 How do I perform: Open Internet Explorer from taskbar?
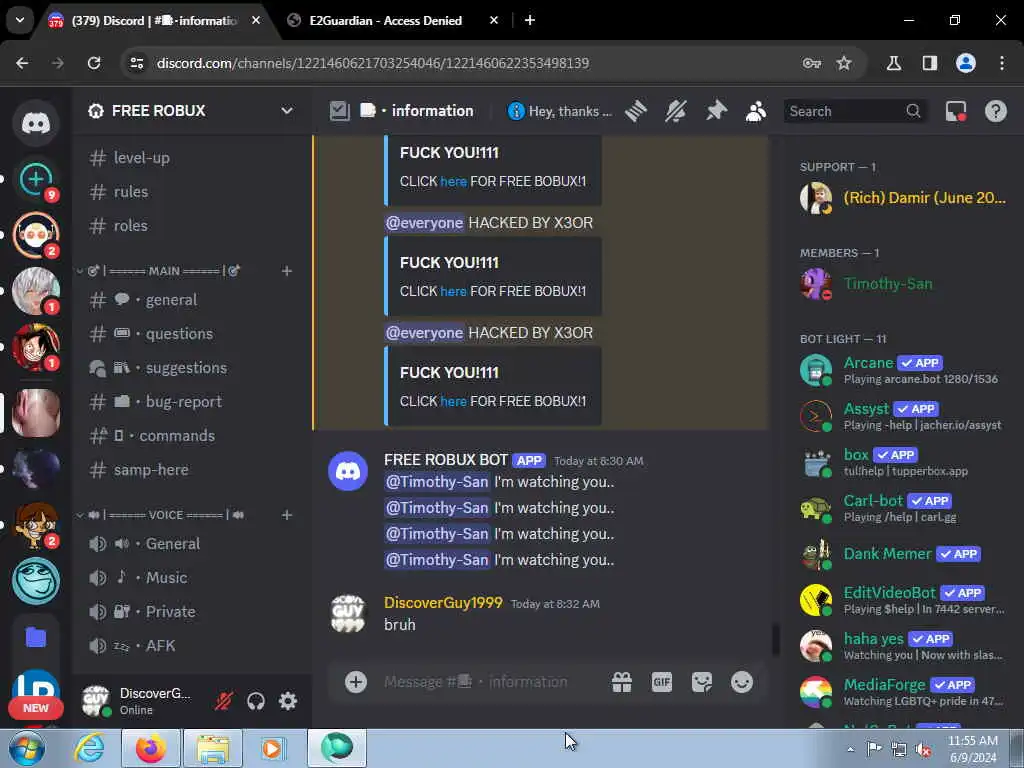[x=89, y=748]
